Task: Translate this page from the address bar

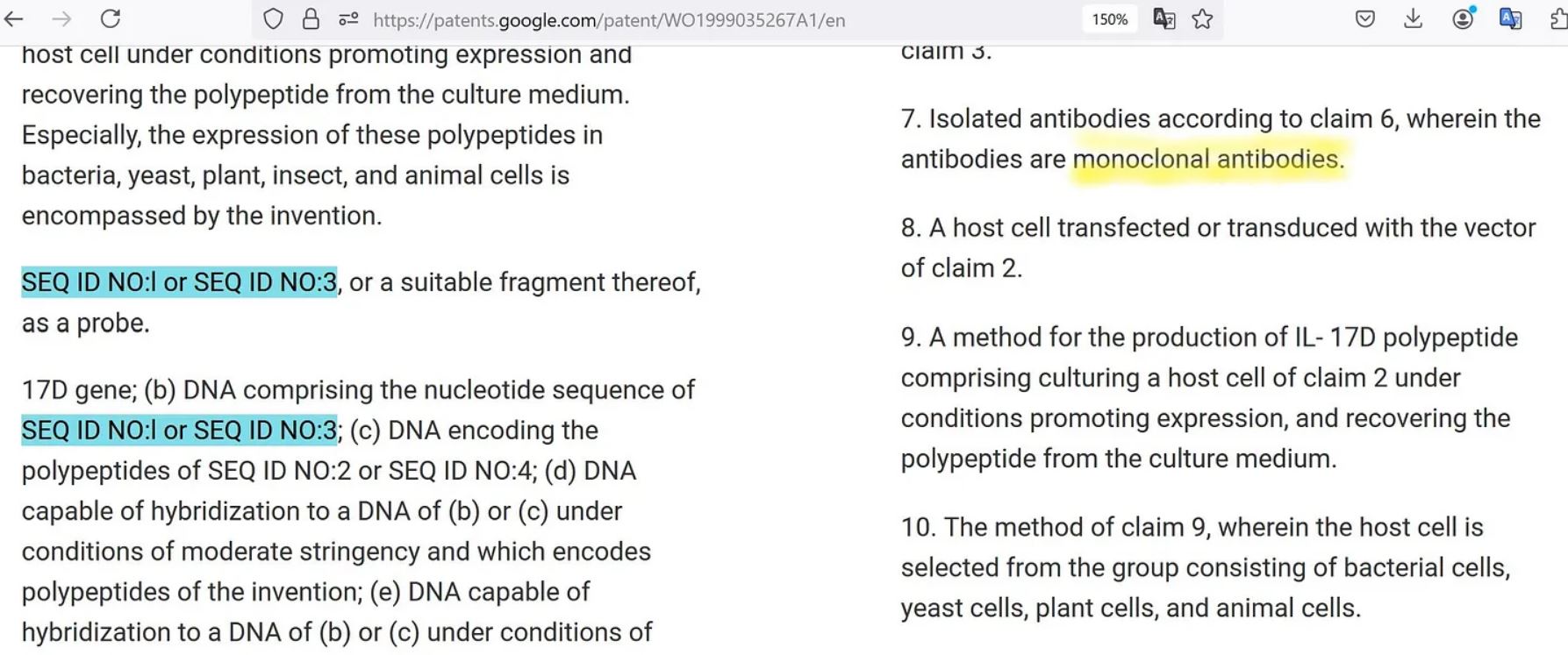Action: pyautogui.click(x=1163, y=19)
